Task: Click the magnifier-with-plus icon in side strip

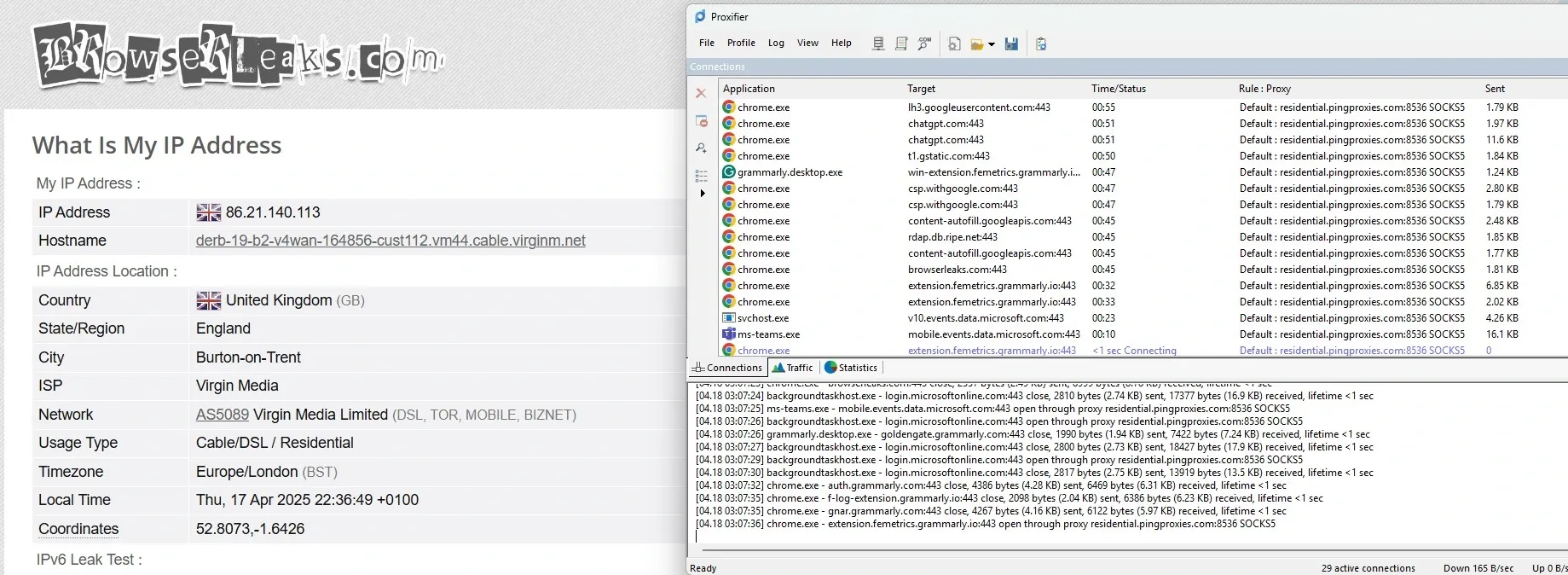Action: pos(702,148)
